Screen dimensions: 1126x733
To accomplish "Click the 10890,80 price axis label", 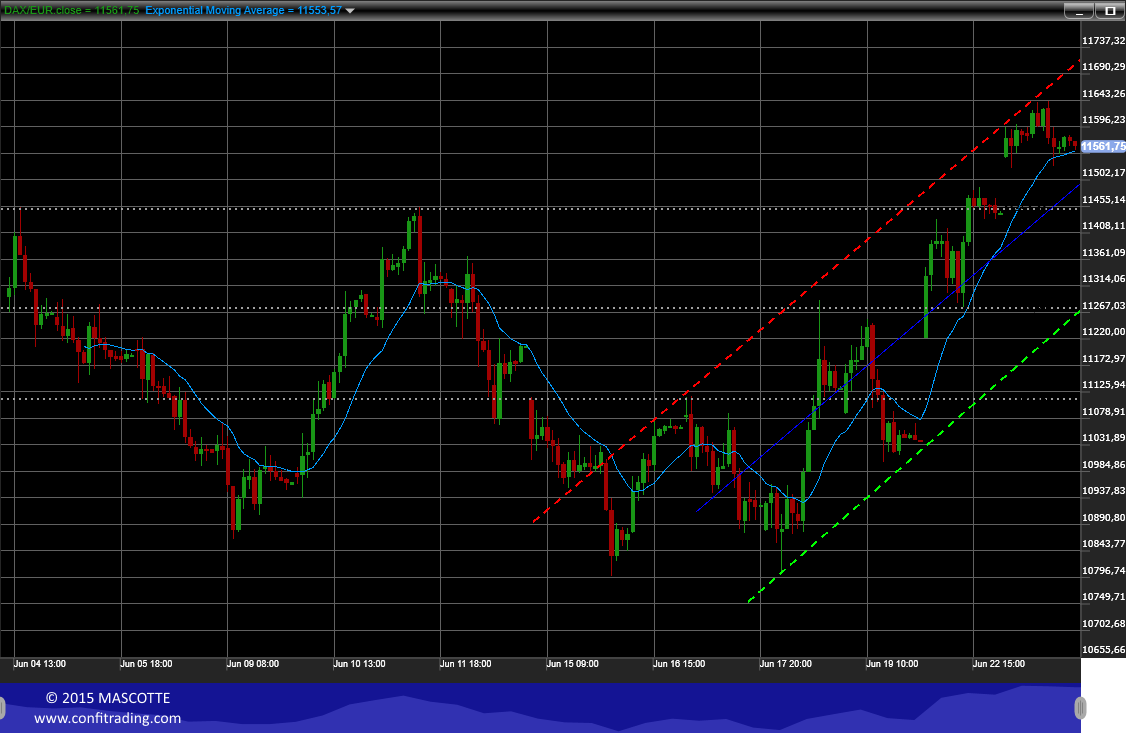I will (x=1103, y=518).
